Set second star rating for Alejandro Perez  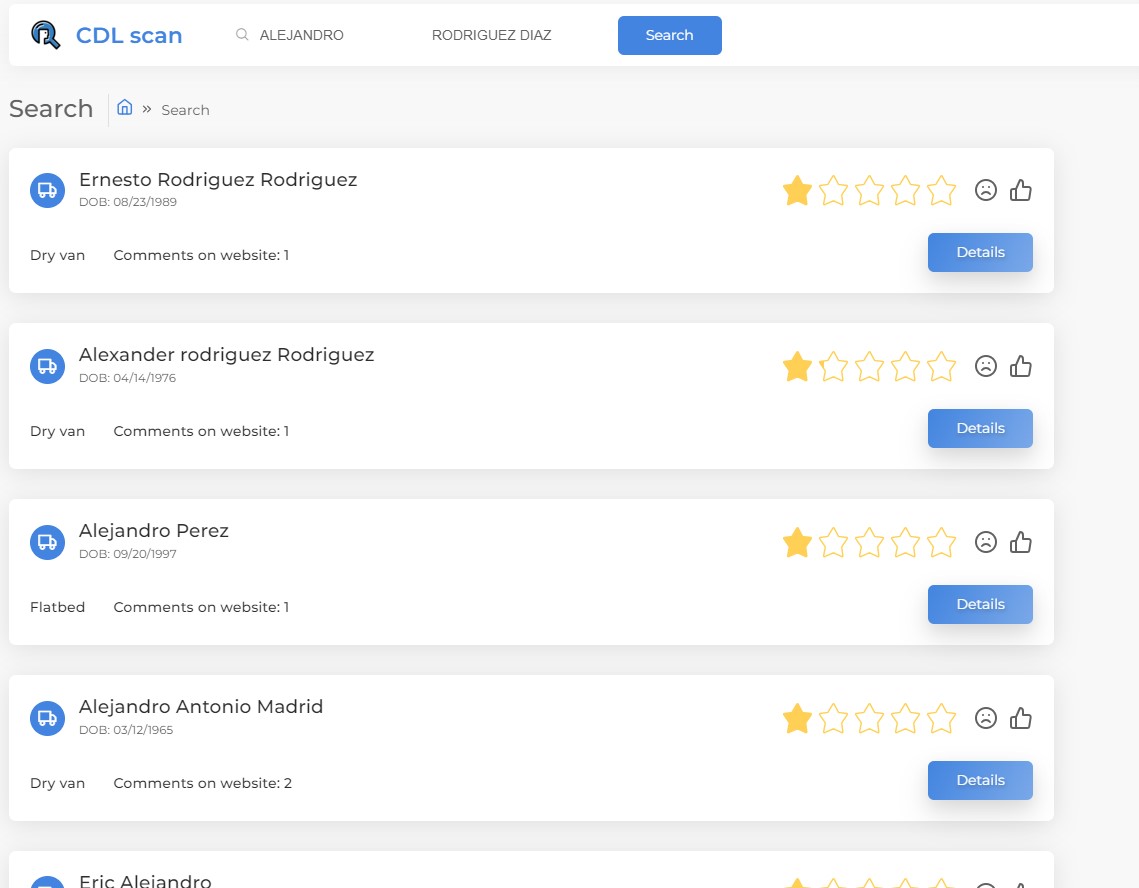[833, 542]
